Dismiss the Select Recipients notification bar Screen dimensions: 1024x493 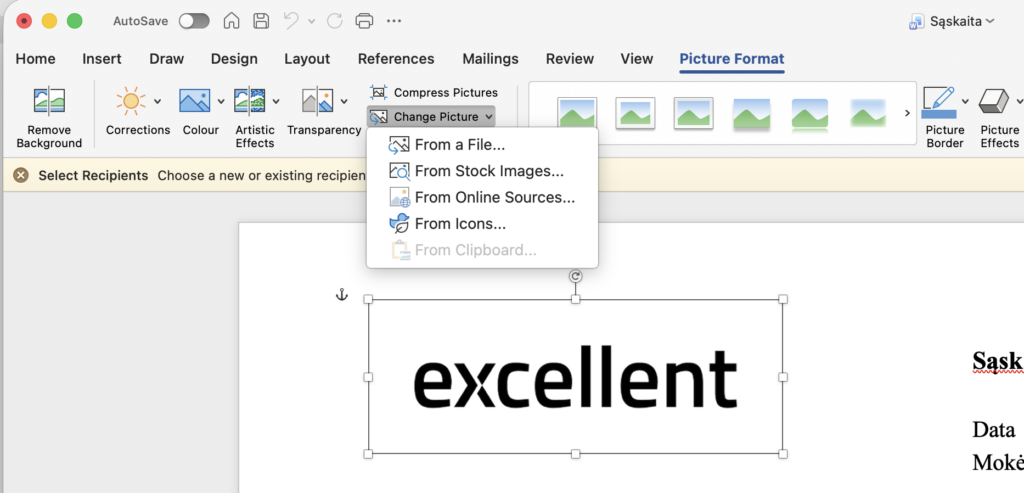point(21,175)
